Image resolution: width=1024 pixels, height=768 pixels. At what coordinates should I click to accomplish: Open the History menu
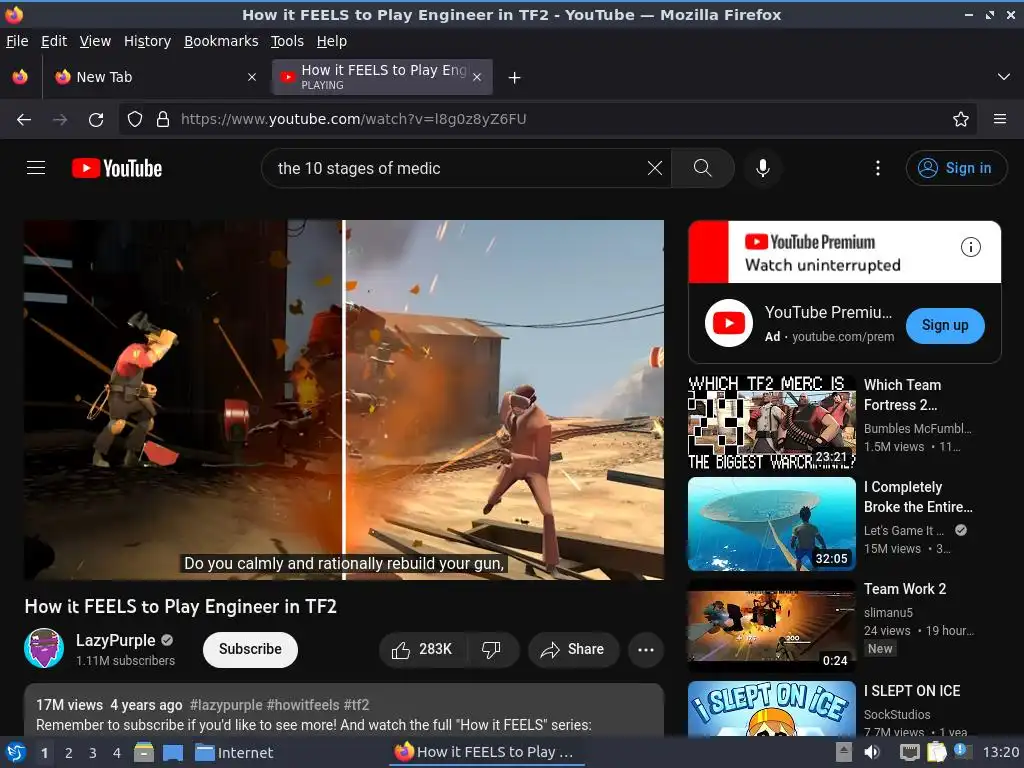click(147, 41)
